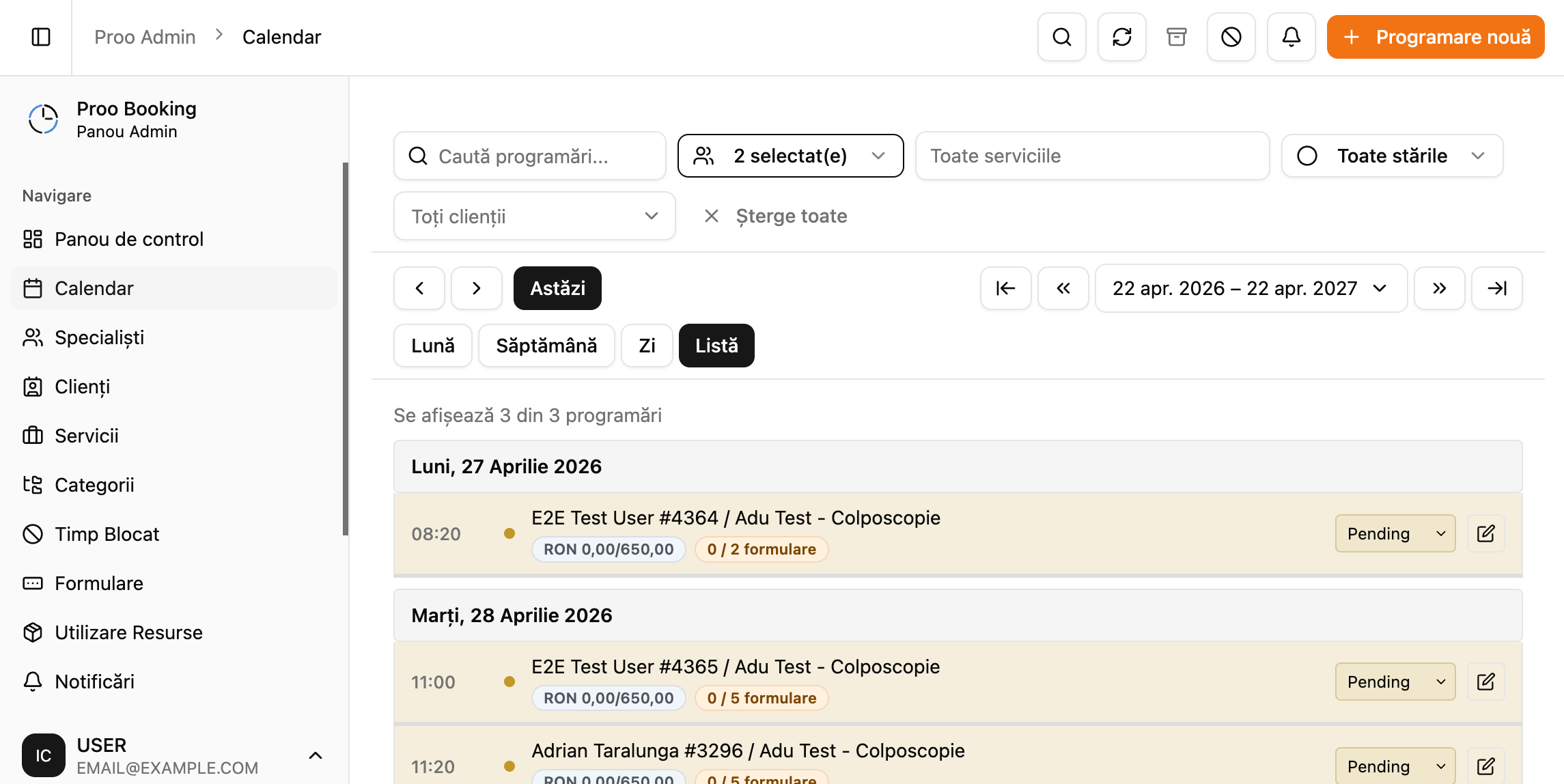Viewport: 1564px width, 784px height.
Task: Click the blocked time circle-slash icon
Action: pos(1231,37)
